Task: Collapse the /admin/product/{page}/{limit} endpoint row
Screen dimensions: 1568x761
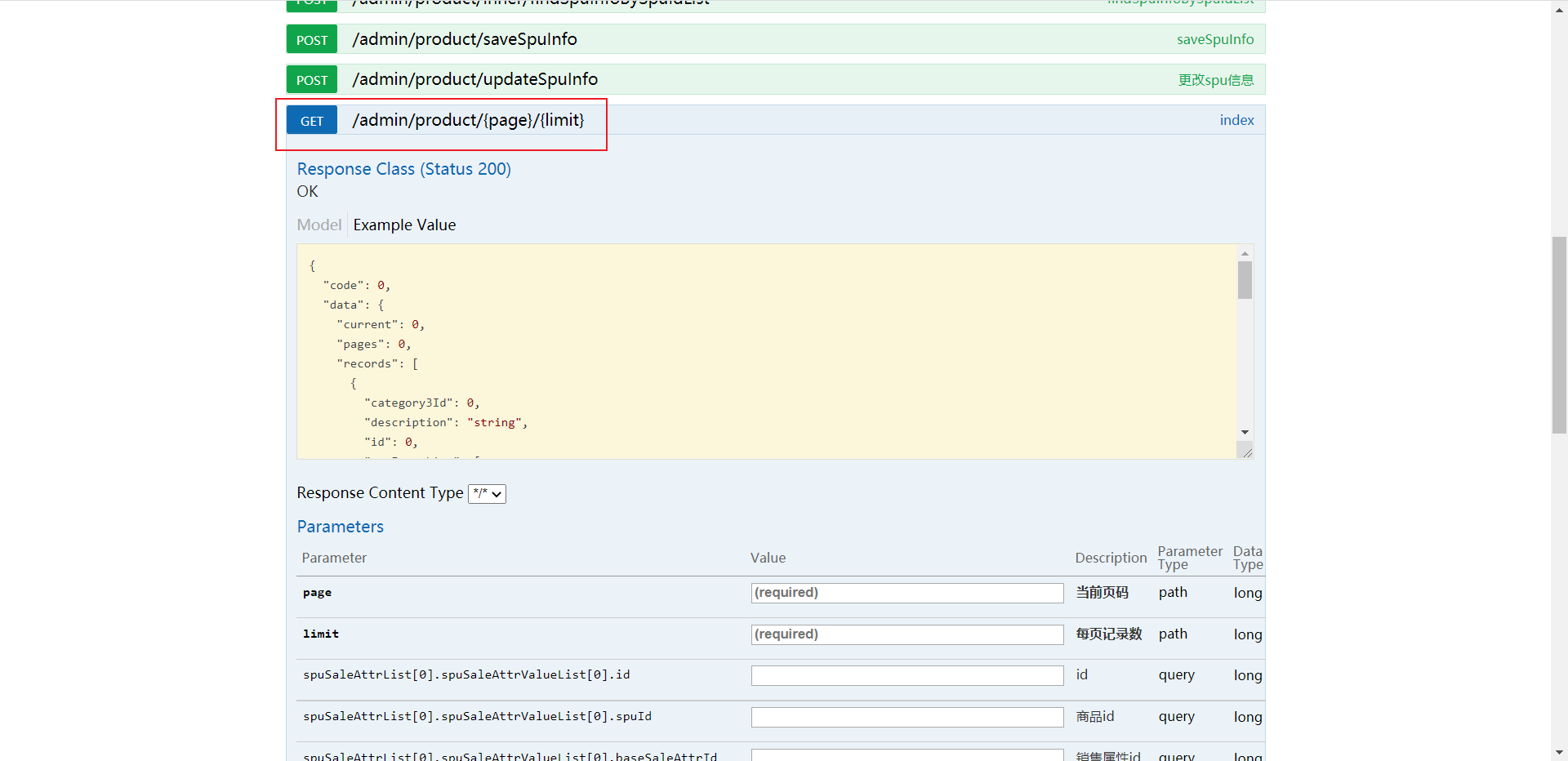Action: pos(468,120)
